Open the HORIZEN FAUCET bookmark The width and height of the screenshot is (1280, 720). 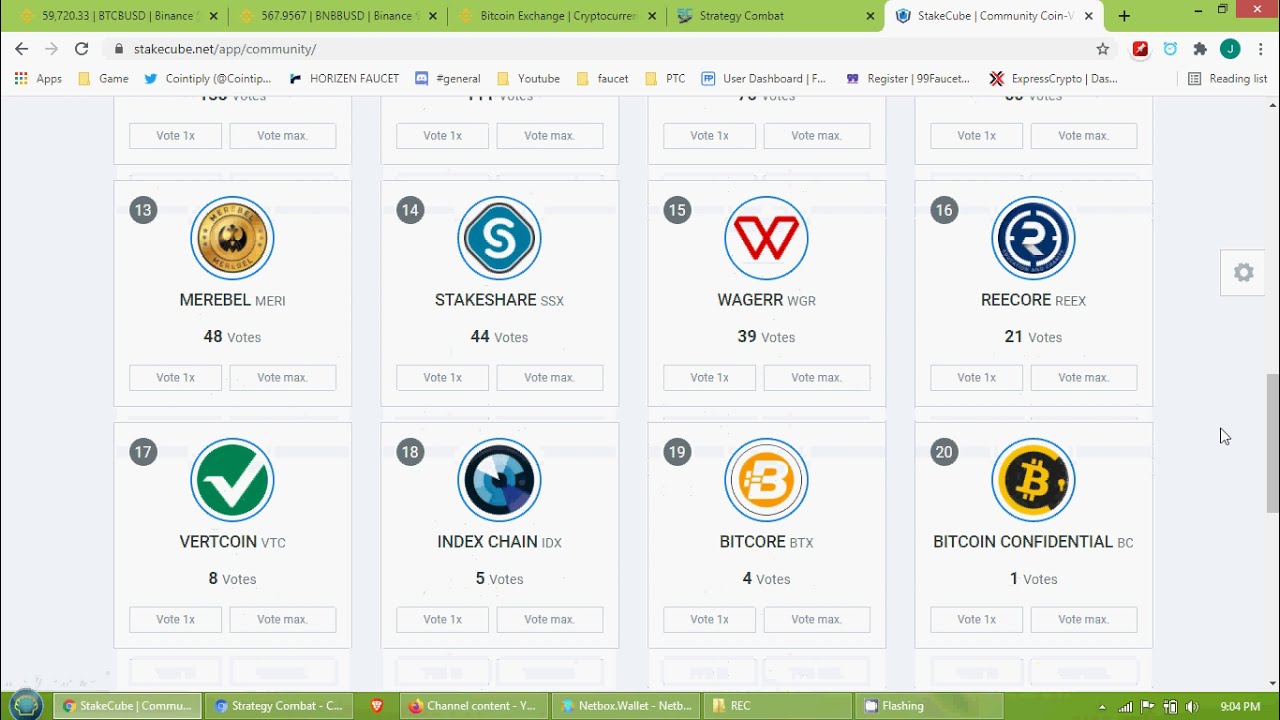tap(343, 79)
